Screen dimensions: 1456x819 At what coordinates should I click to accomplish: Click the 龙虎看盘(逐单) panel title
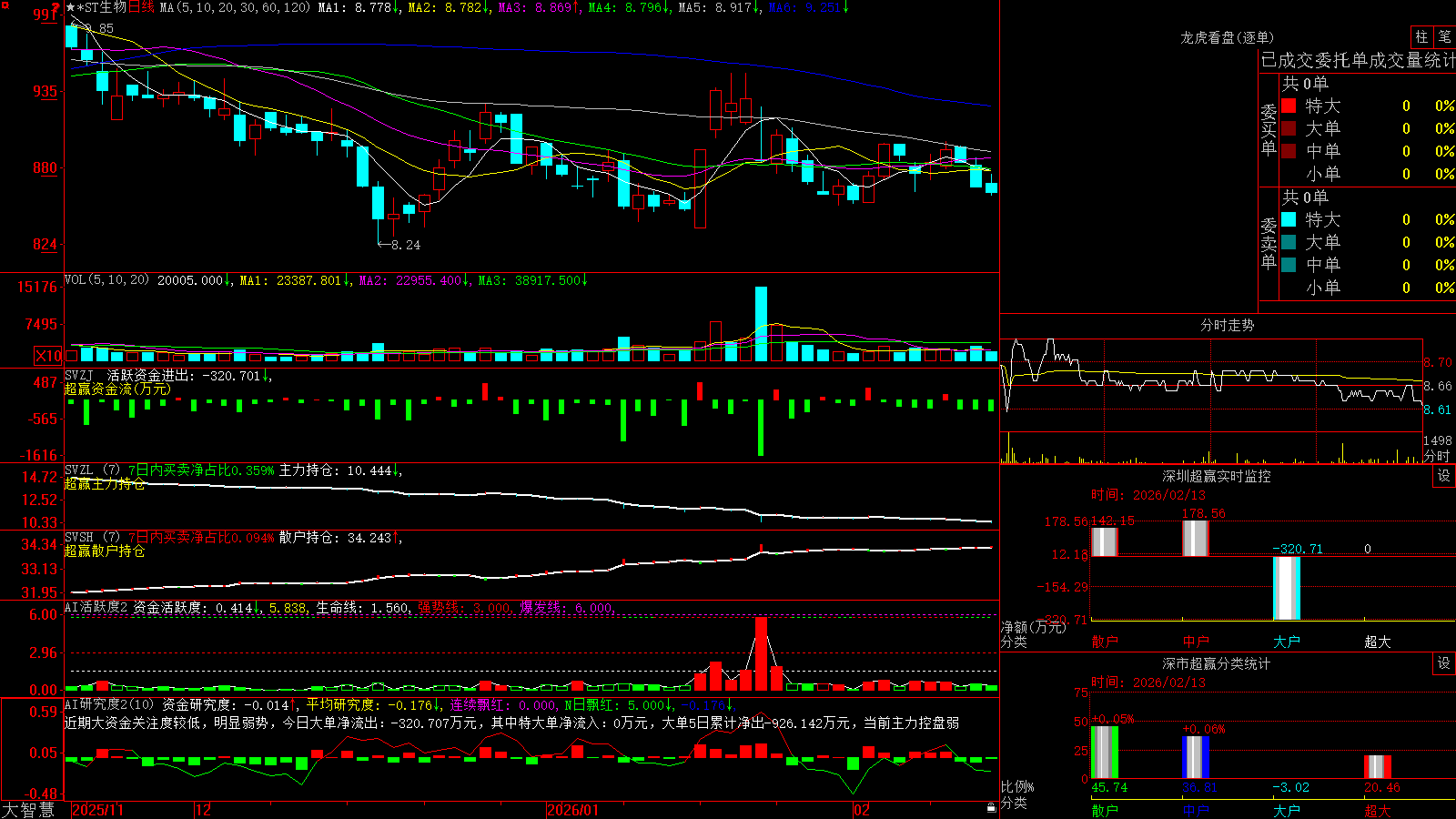tap(1227, 37)
